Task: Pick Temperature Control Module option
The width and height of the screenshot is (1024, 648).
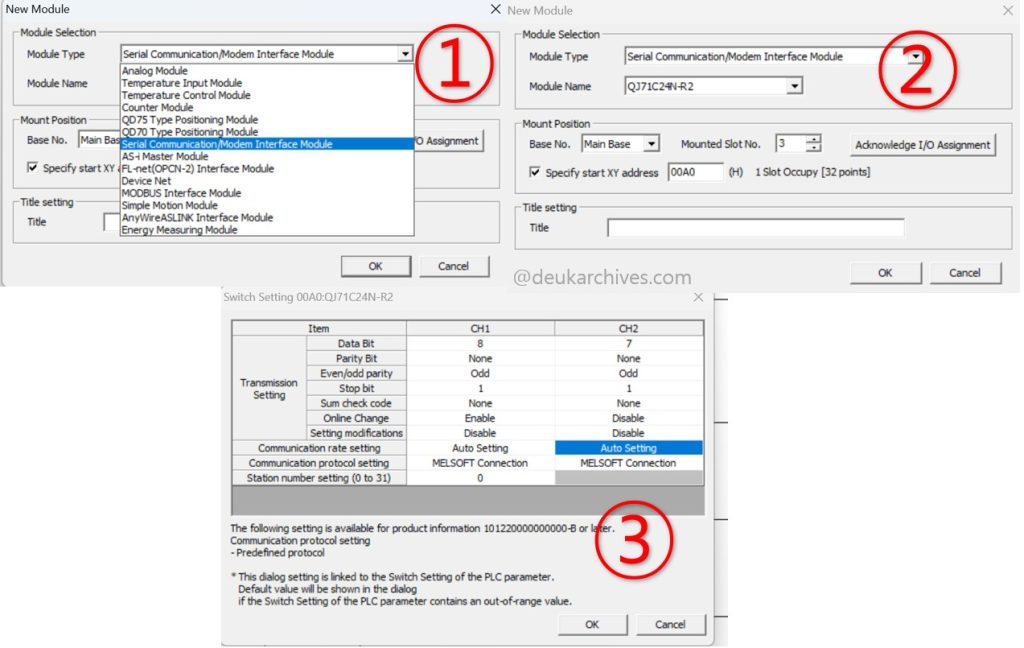Action: [267, 95]
